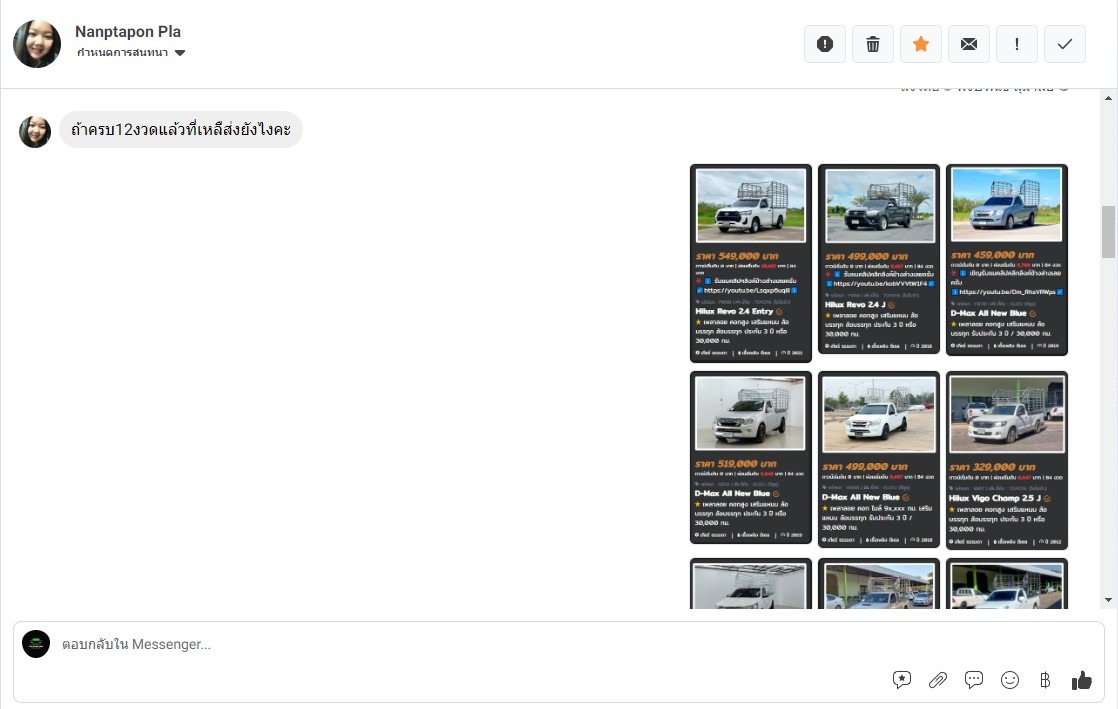This screenshot has height=709, width=1118.
Task: Mark conversation as spam with exclamation circle icon
Action: [824, 44]
